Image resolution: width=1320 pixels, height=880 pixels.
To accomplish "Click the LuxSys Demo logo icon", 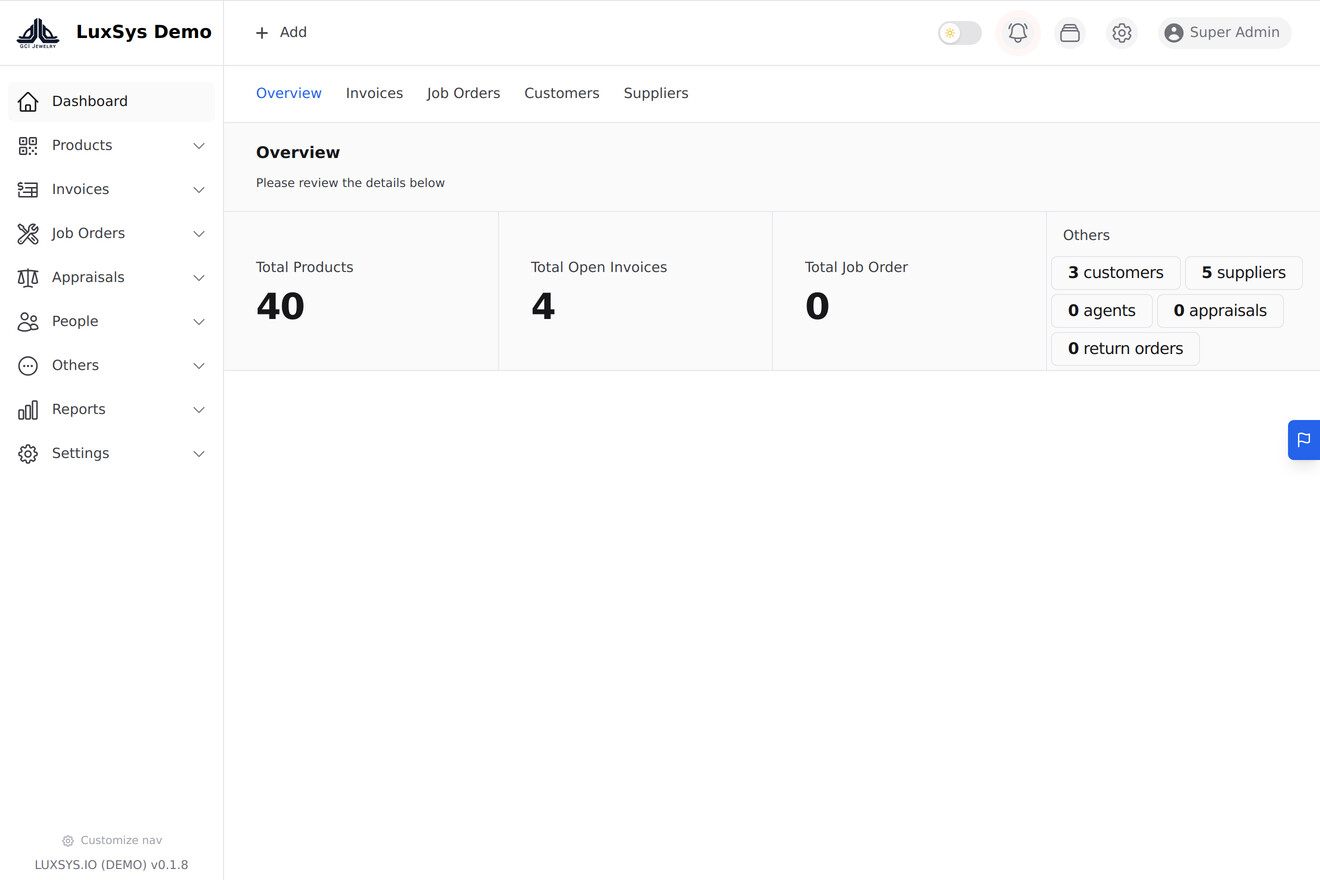I will (x=38, y=33).
